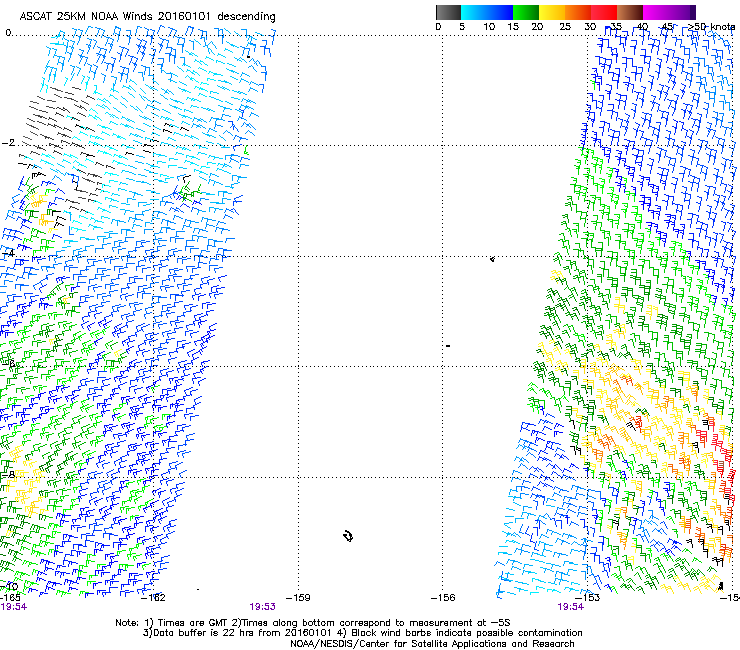Click the legend label '25'
Image resolution: width=740 pixels, height=650 pixels.
click(565, 27)
